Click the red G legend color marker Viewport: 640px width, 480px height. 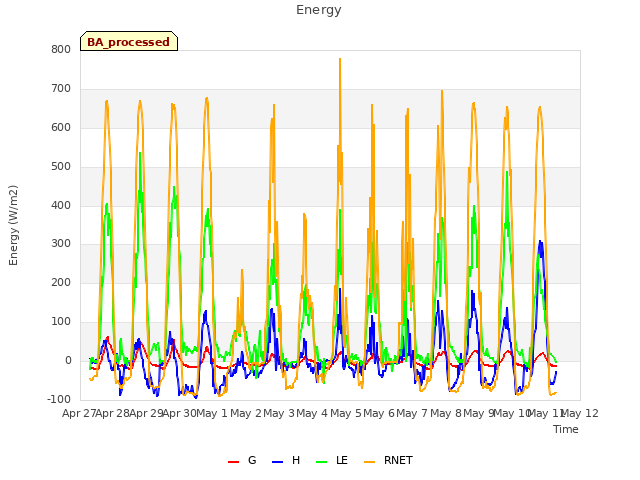(233, 462)
